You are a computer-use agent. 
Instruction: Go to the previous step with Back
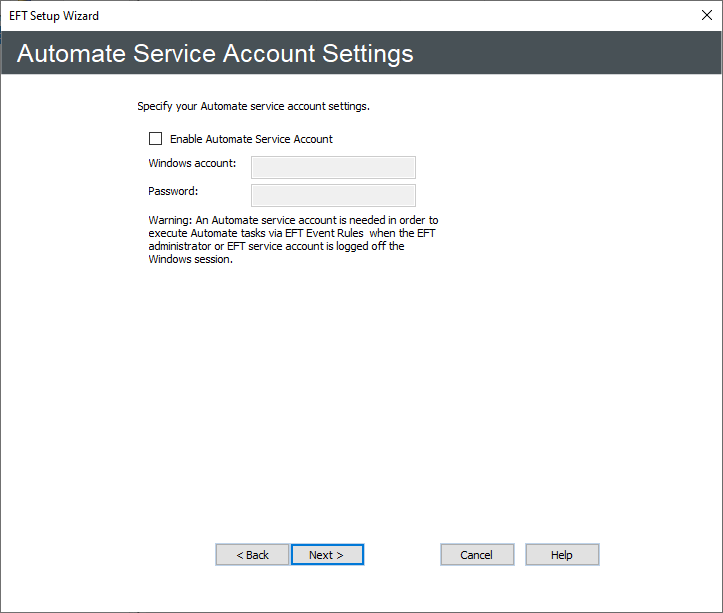pos(252,555)
